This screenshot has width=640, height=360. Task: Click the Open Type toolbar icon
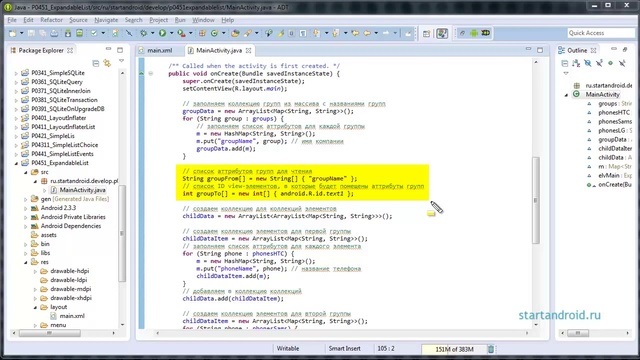coord(235,33)
